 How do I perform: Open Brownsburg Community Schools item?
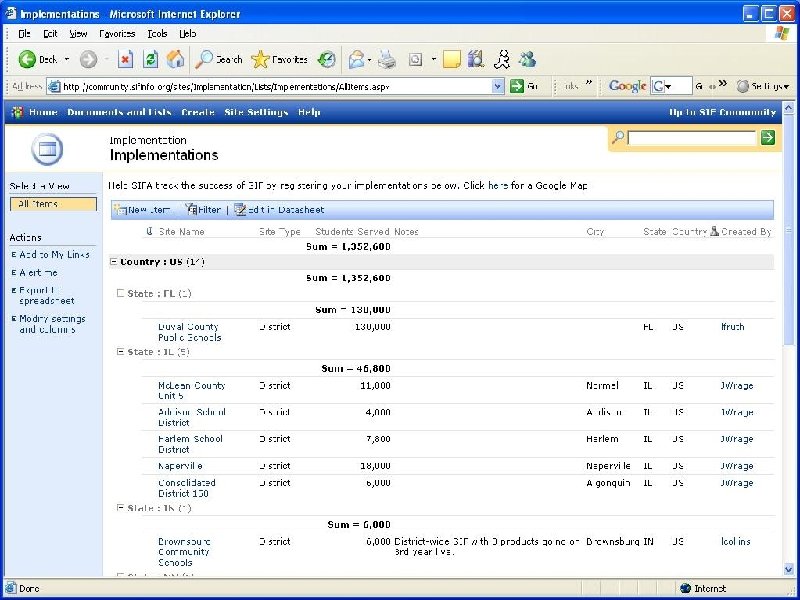point(184,552)
